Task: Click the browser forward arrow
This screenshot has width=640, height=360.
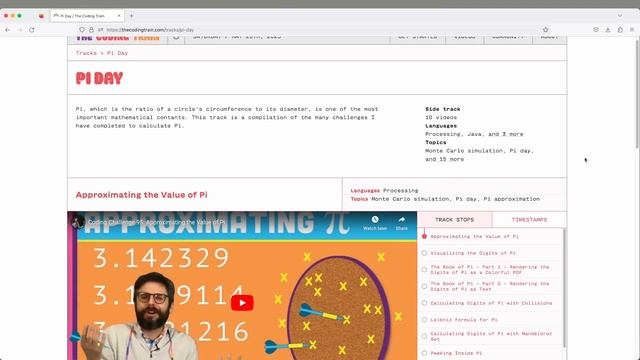Action: click(20, 30)
